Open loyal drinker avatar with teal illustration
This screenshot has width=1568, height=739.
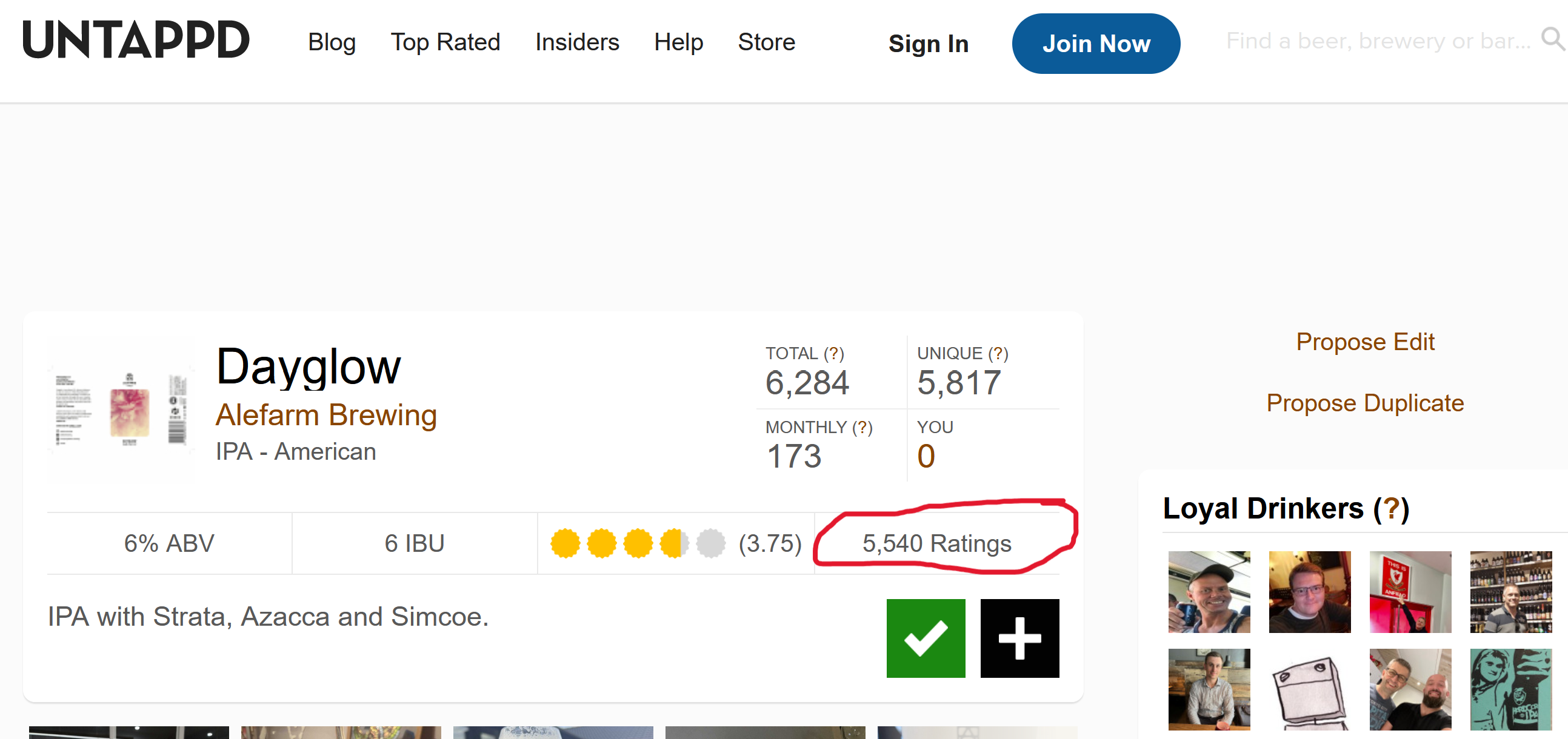[x=1511, y=689]
